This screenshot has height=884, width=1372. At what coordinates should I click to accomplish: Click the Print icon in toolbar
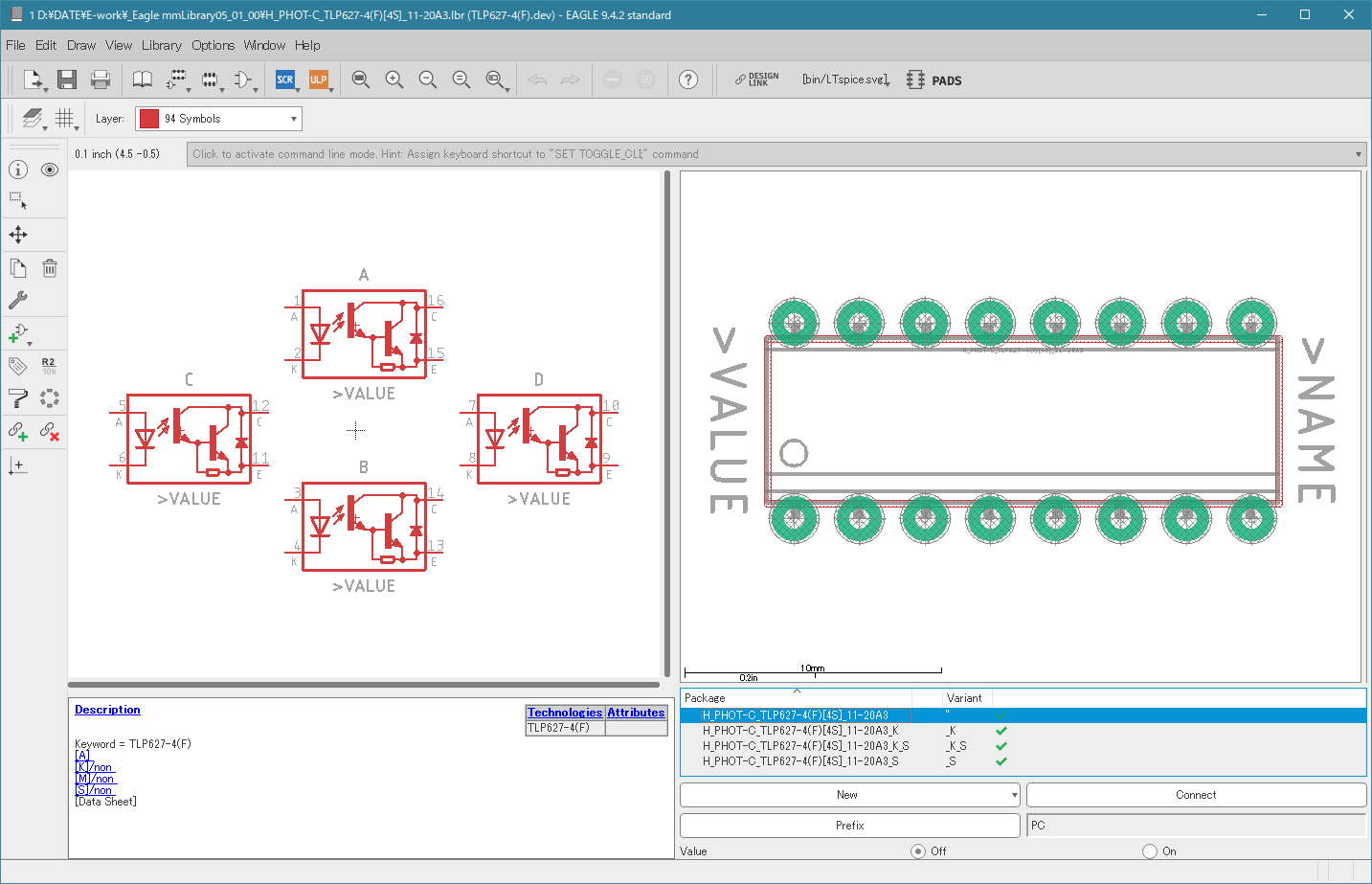[x=101, y=79]
